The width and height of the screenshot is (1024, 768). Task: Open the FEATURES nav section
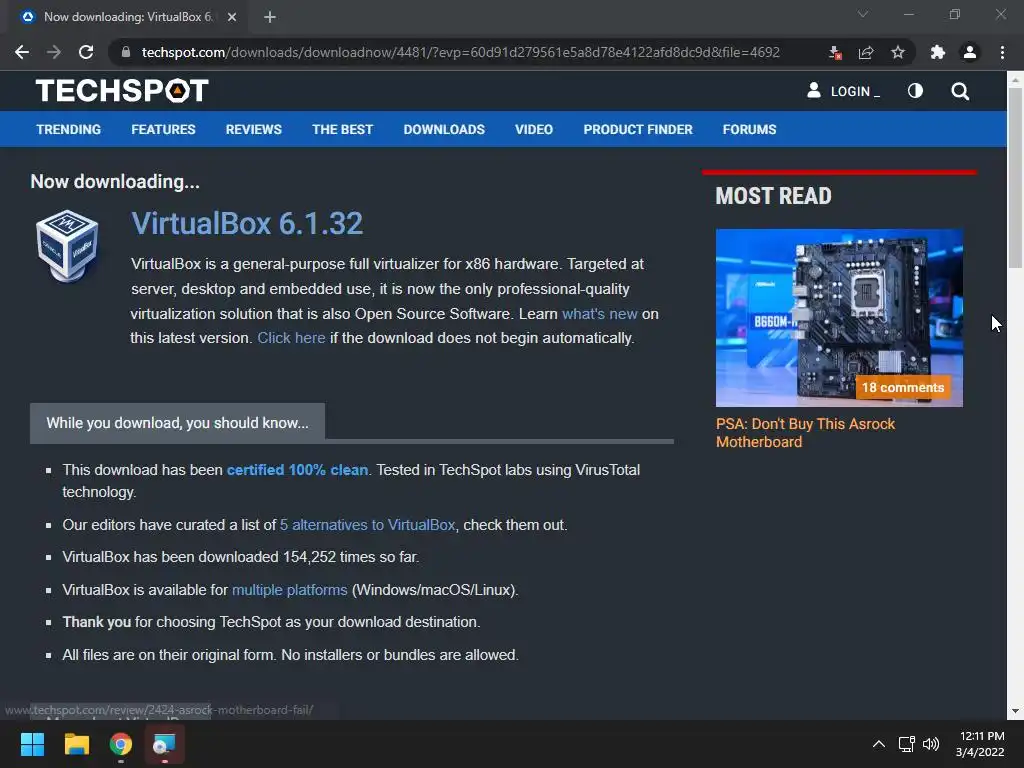pos(163,129)
